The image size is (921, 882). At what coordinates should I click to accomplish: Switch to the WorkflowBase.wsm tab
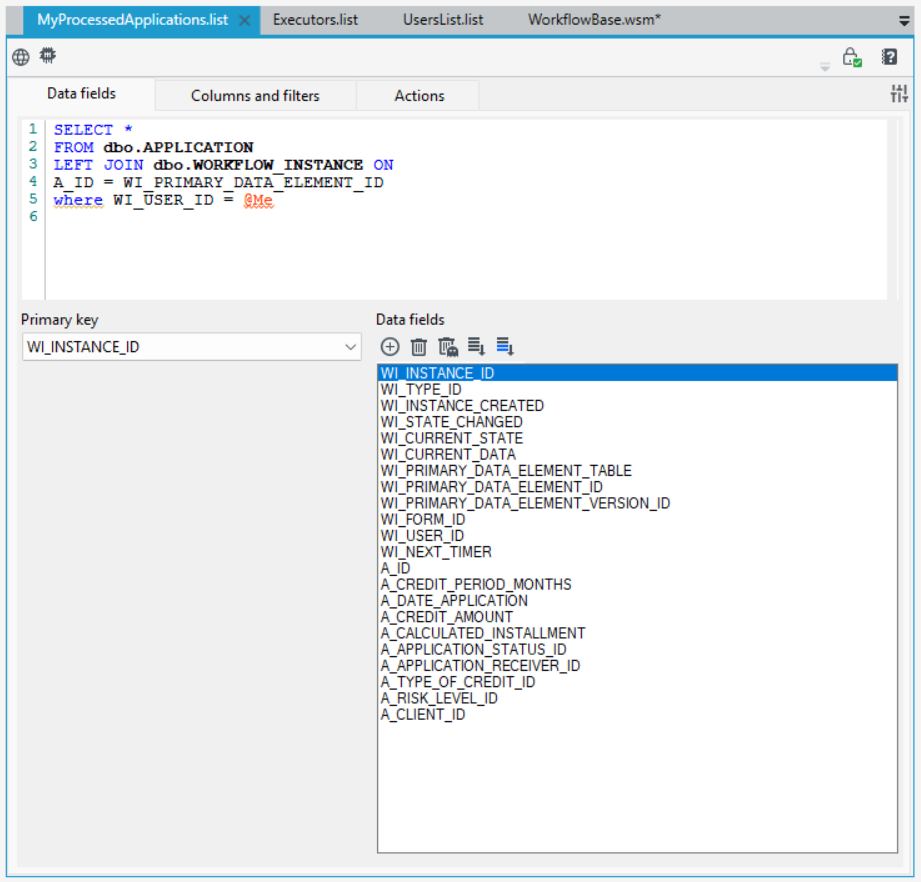tap(594, 20)
